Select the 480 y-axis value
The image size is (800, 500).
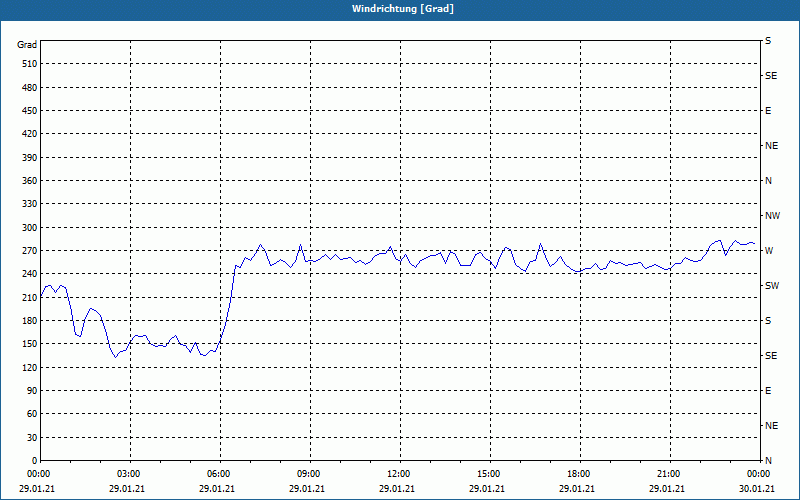pyautogui.click(x=30, y=88)
